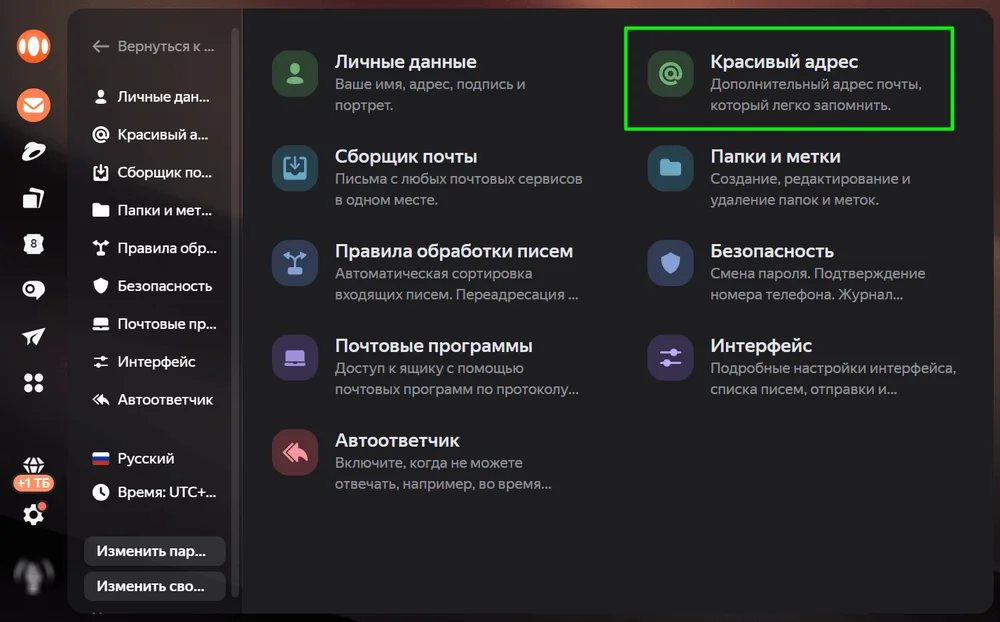Click text 'Письма с любых почтовых сервисов'
The height and width of the screenshot is (622, 1000).
click(459, 179)
